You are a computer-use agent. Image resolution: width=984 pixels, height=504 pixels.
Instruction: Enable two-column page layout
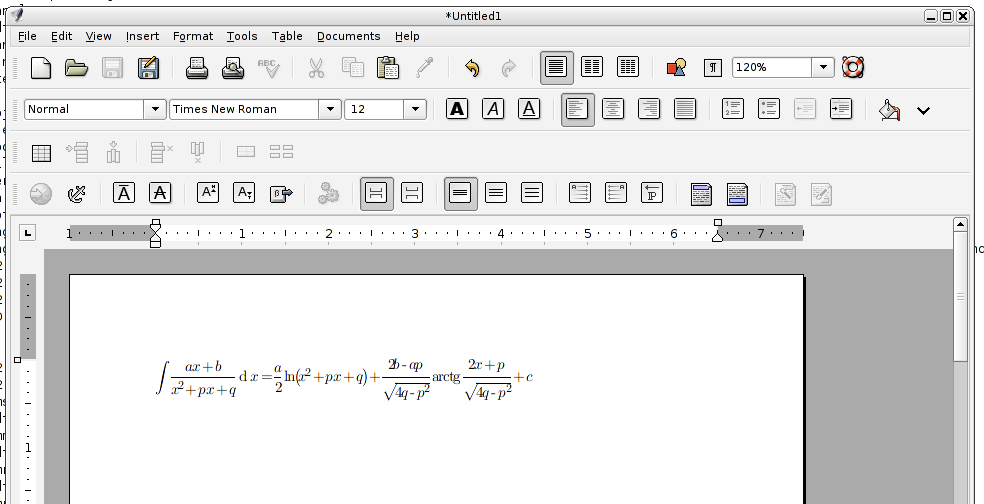click(x=592, y=68)
